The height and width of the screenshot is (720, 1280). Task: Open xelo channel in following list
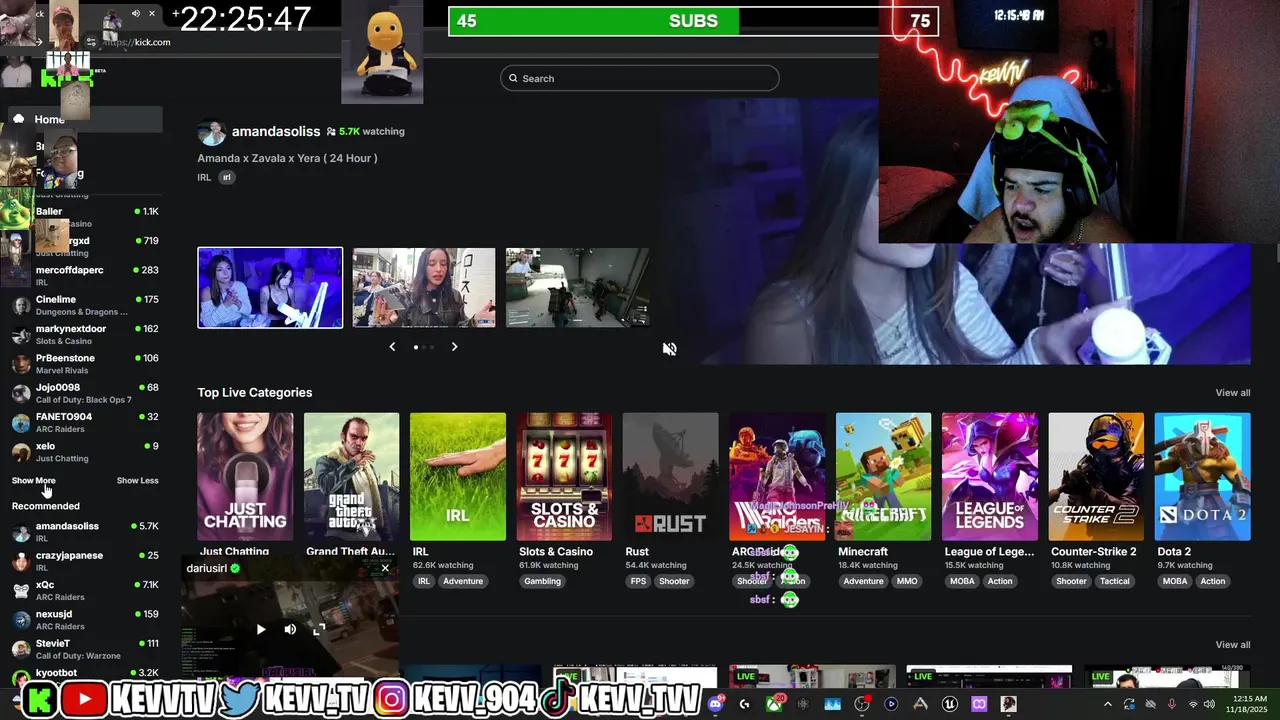85,452
